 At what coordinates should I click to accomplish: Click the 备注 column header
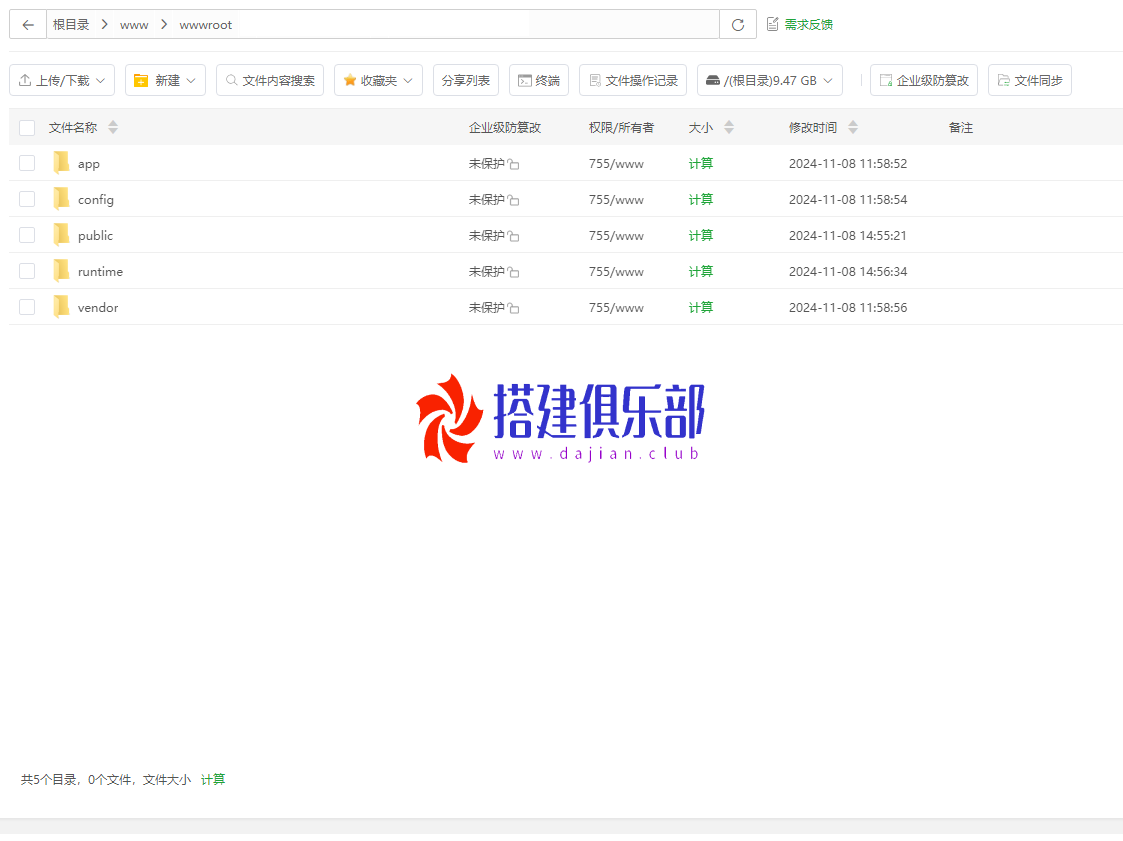coord(960,128)
